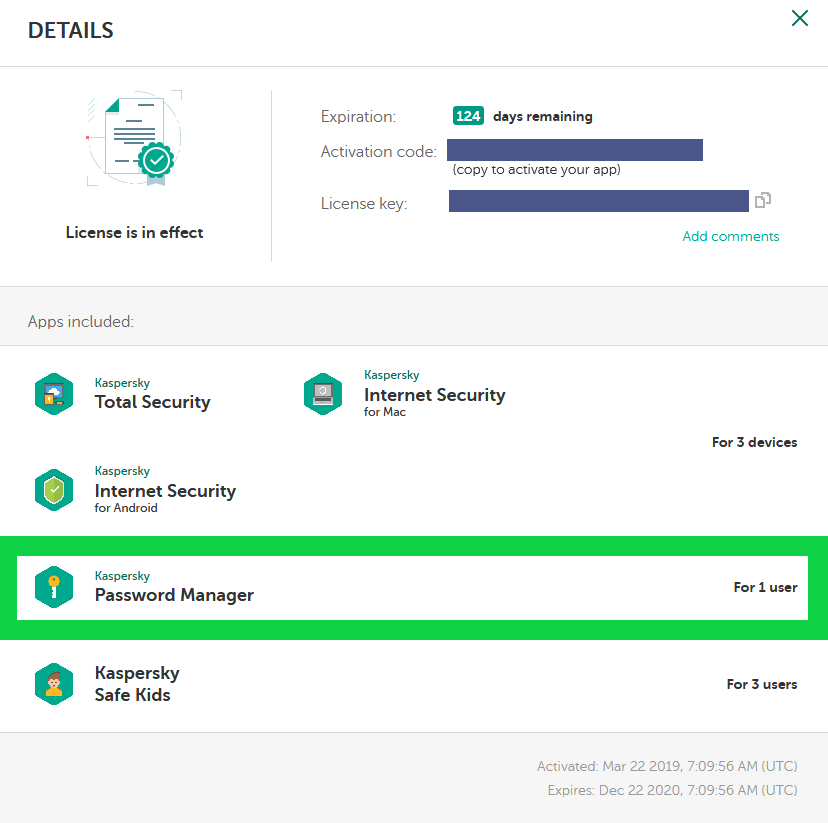The image size is (828, 823).
Task: Click the Internet Security for Mac name
Action: click(x=435, y=394)
